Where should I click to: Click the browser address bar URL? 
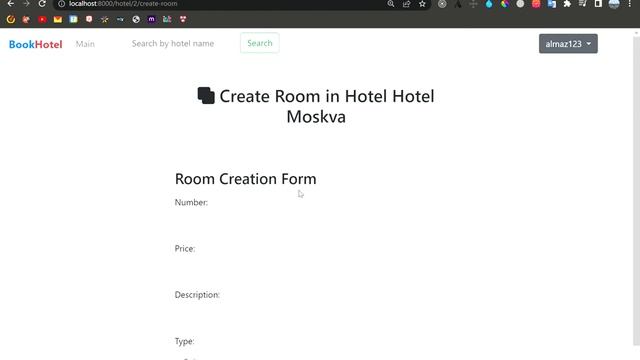point(123,4)
